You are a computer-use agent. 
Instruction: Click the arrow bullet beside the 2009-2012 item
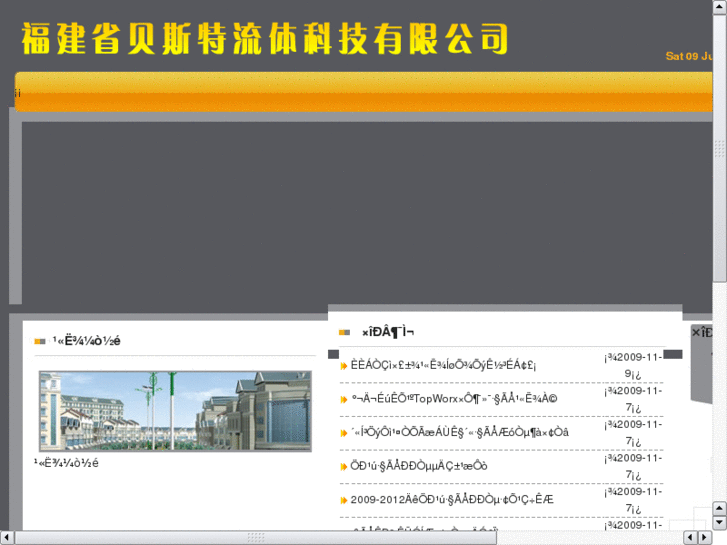coord(344,500)
